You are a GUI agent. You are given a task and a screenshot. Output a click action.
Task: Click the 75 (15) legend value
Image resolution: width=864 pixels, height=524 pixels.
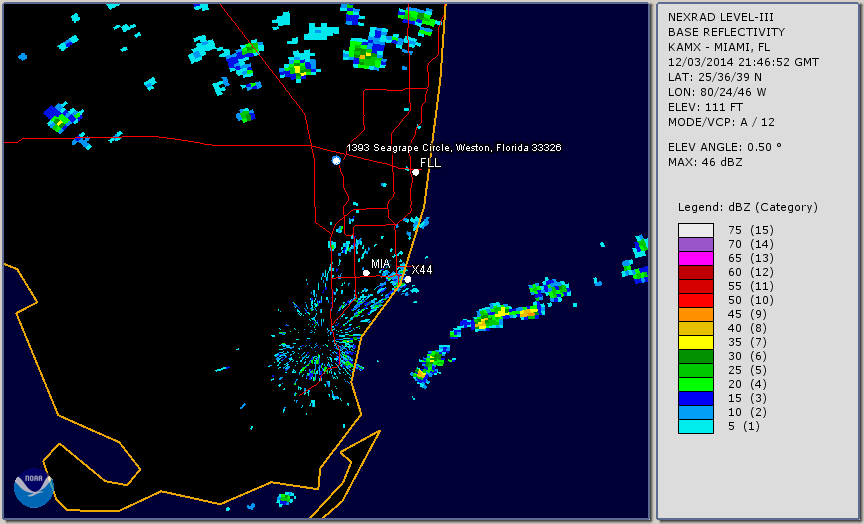(750, 230)
